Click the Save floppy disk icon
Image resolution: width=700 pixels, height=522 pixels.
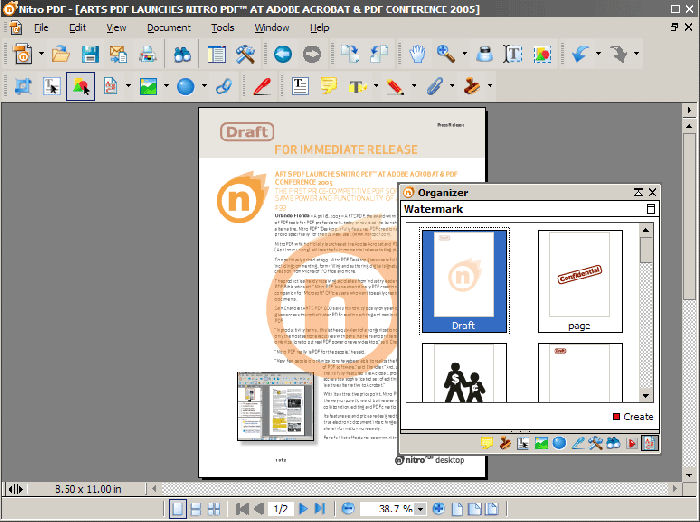tap(89, 54)
